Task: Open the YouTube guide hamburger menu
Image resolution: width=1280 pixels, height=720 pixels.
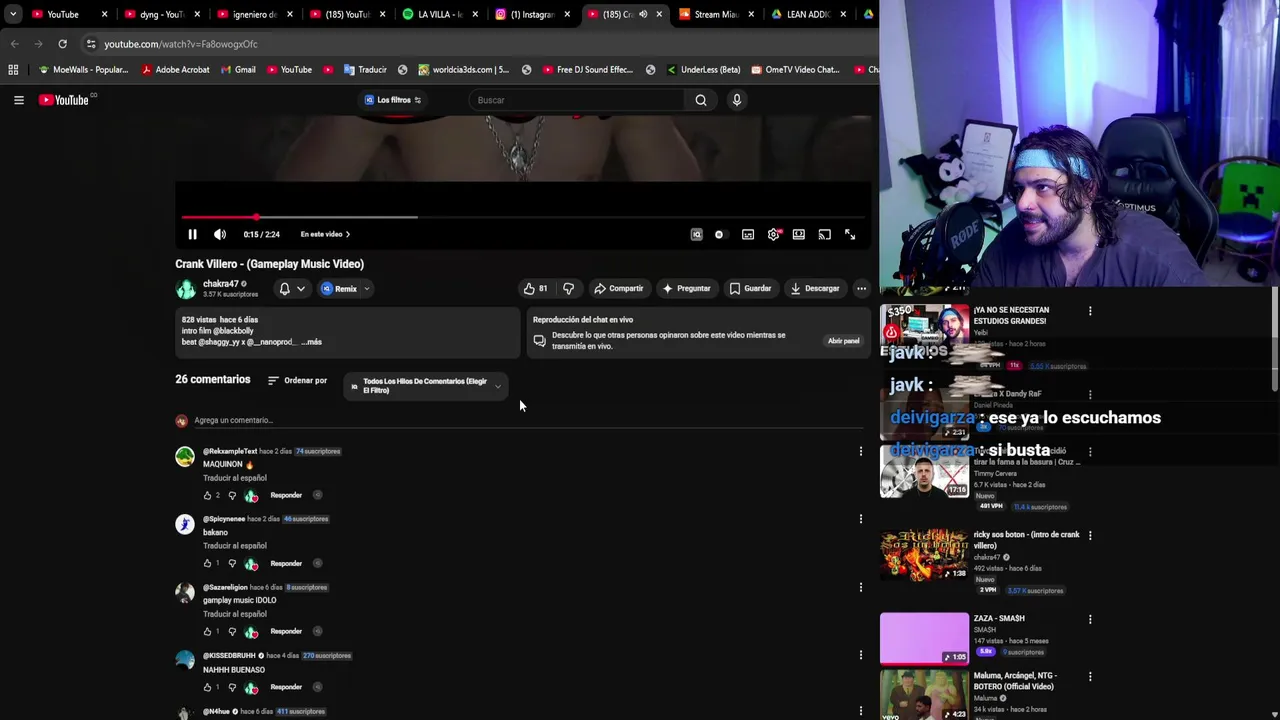Action: [18, 100]
